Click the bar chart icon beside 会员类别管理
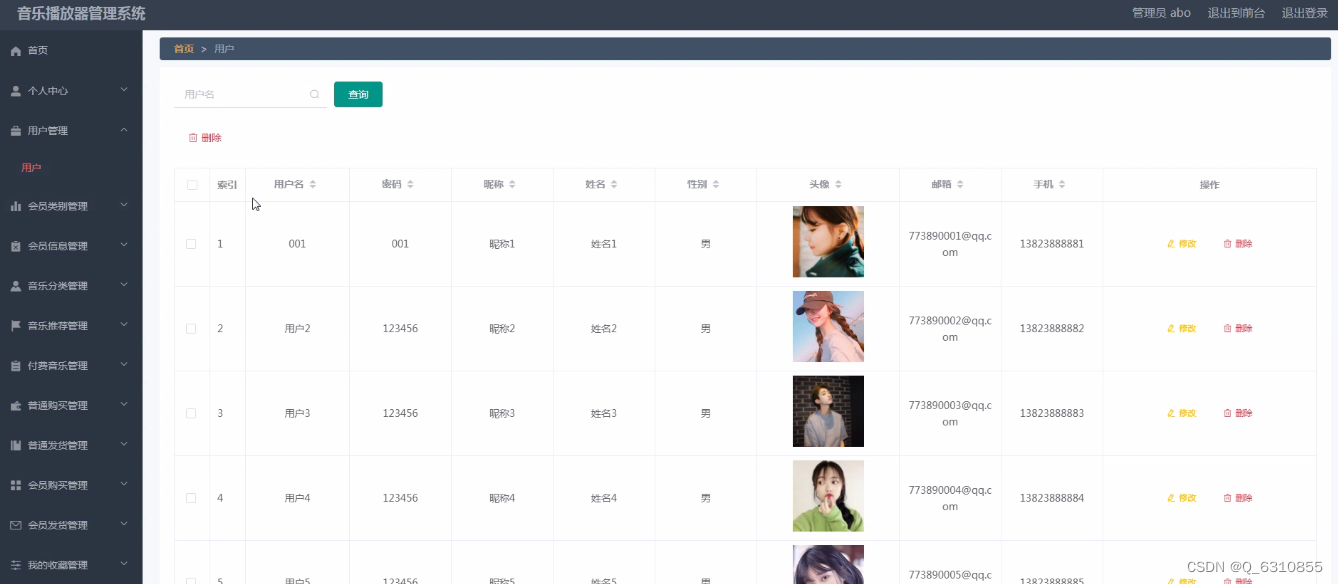Image resolution: width=1338 pixels, height=584 pixels. (16, 206)
